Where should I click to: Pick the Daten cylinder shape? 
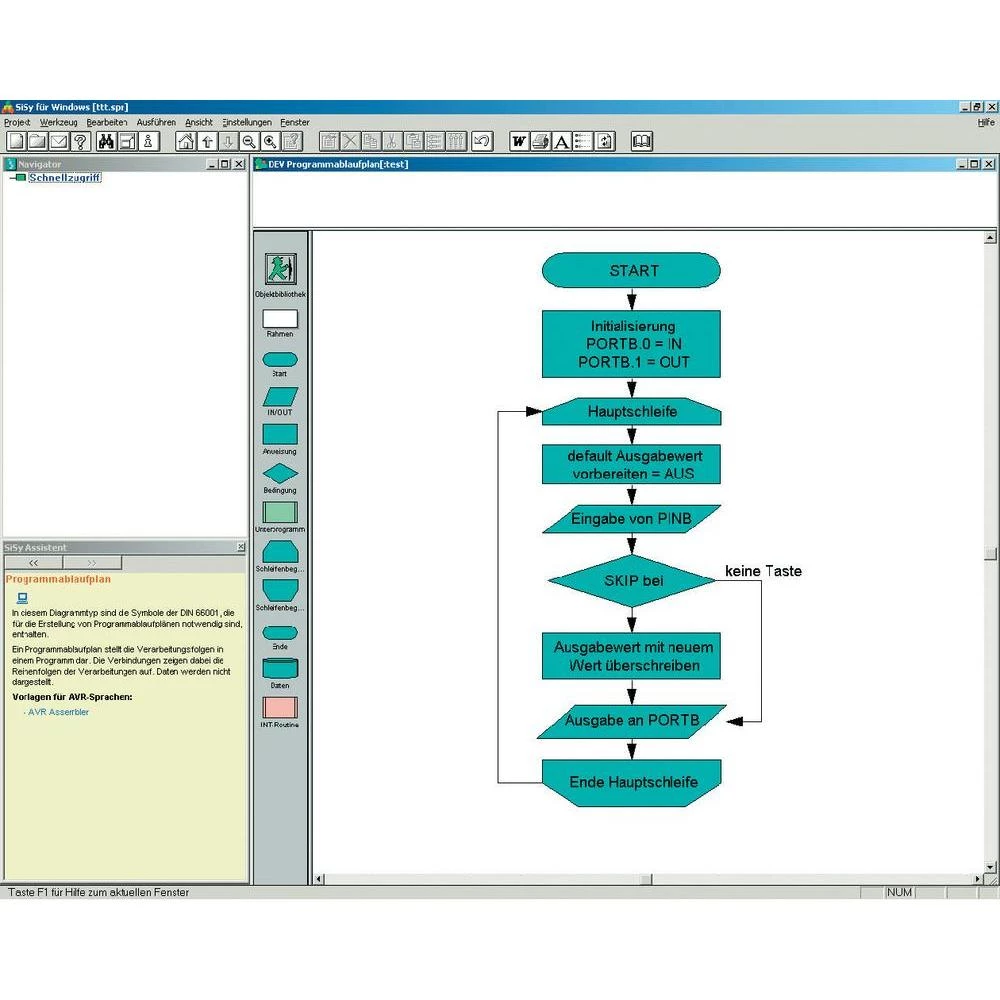click(280, 669)
